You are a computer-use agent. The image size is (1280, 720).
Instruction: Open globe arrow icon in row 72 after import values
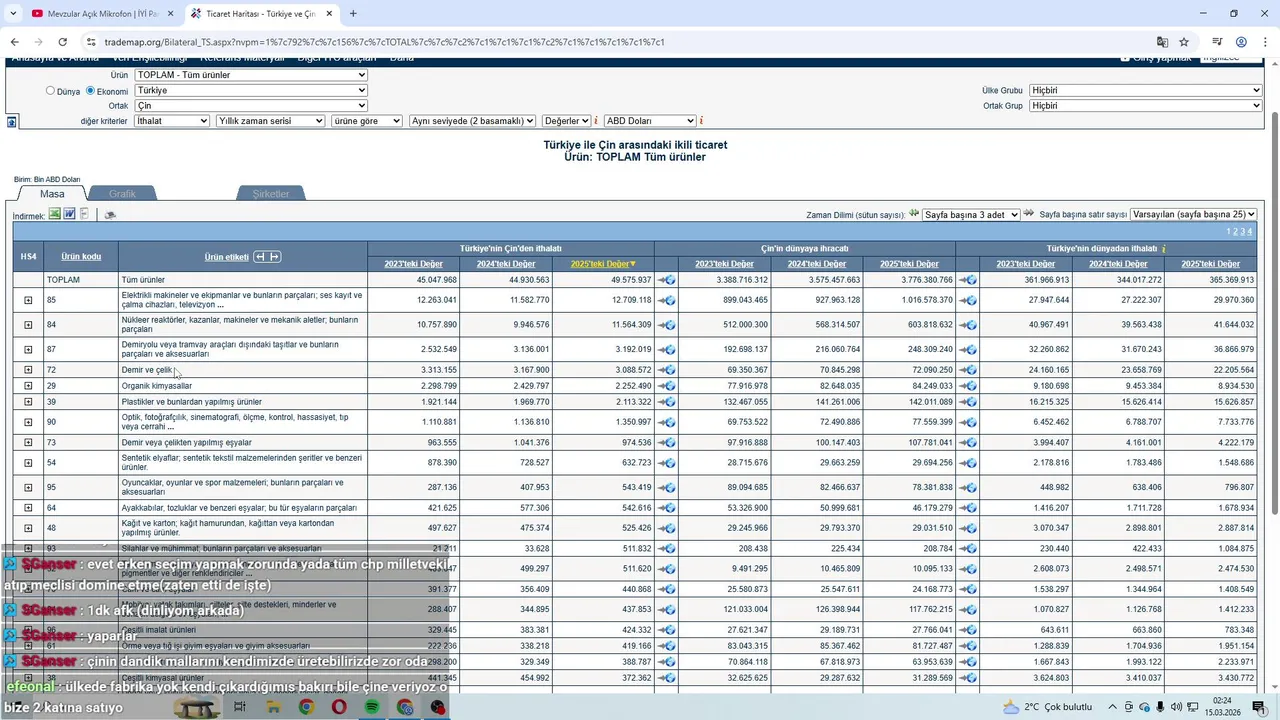pos(666,370)
